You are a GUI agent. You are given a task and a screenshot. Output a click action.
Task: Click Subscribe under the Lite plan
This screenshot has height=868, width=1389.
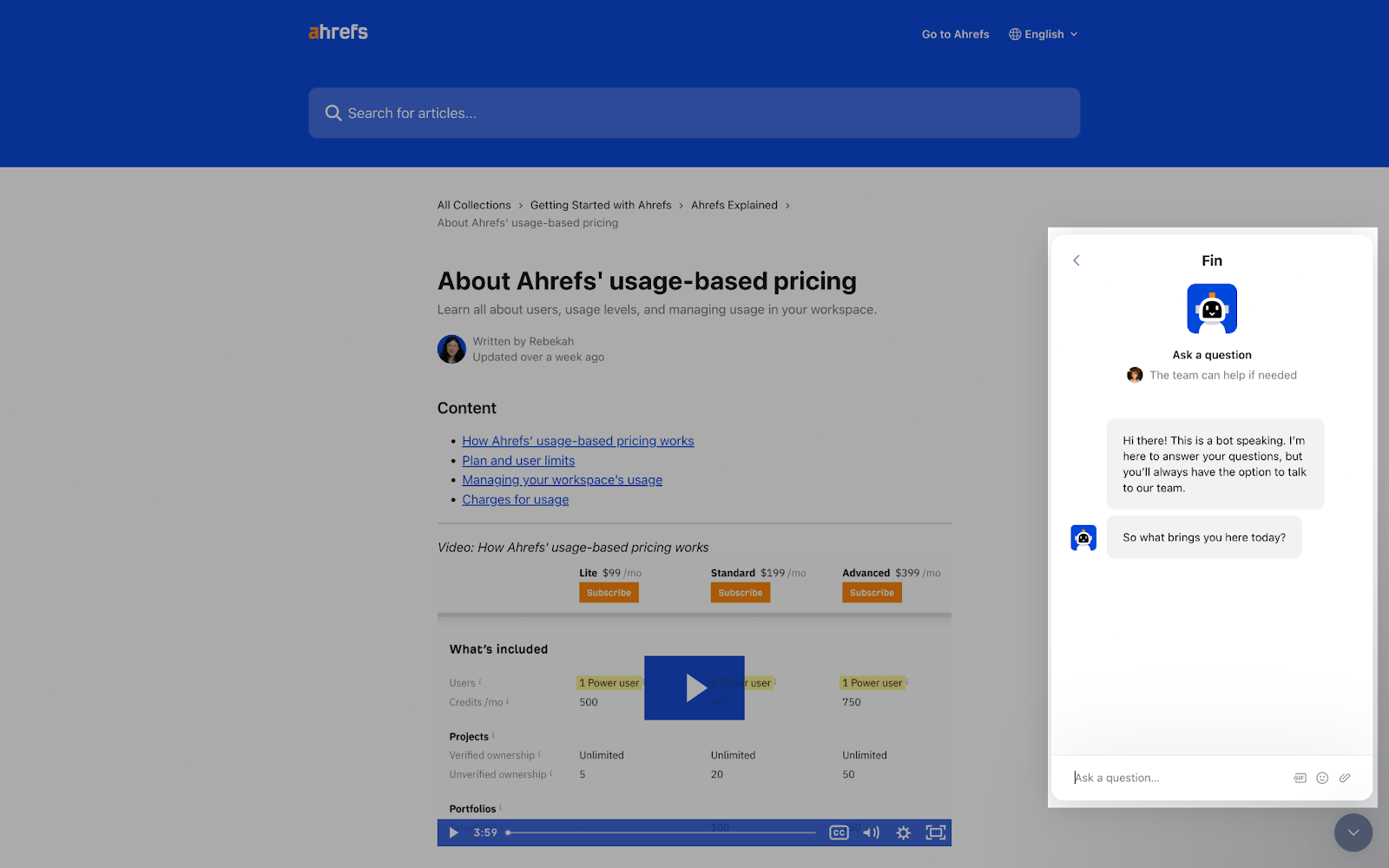pos(609,593)
